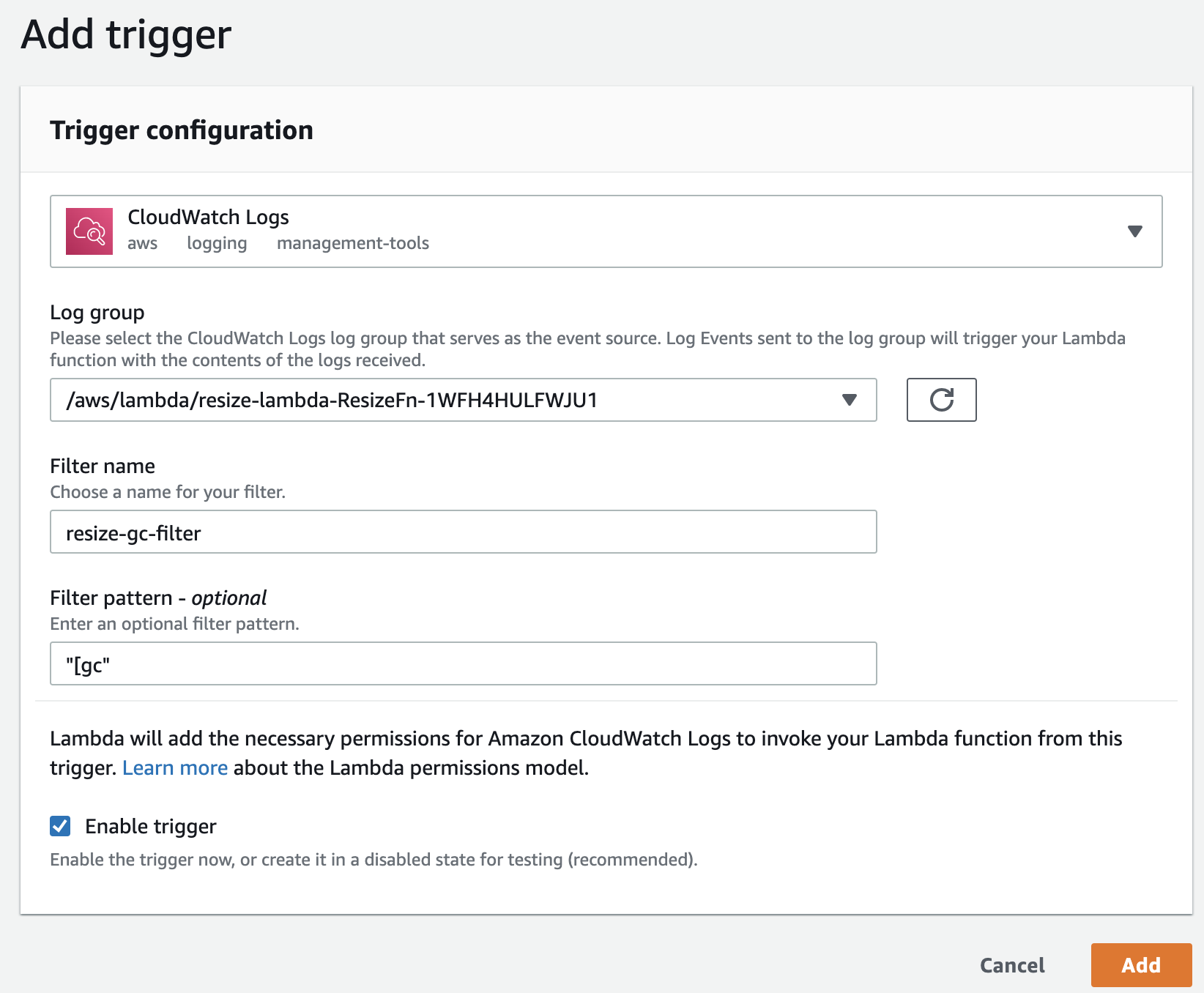The height and width of the screenshot is (993, 1204).
Task: Click the Filter pattern input field
Action: pyautogui.click(x=464, y=663)
